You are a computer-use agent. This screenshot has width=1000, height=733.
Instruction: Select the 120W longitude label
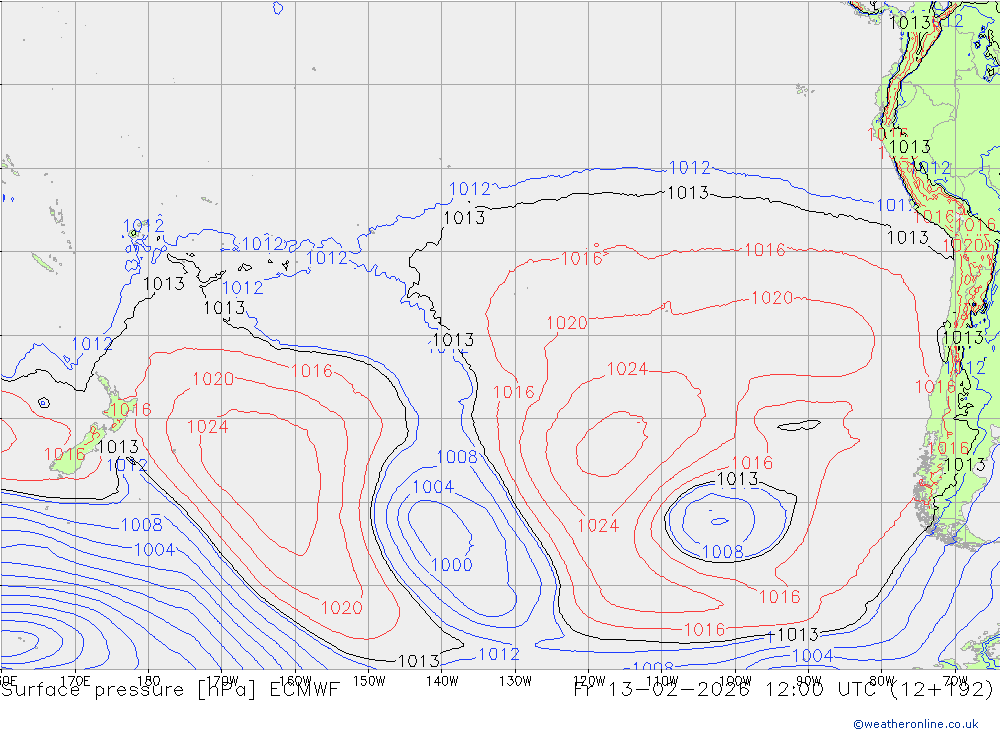pos(589,680)
